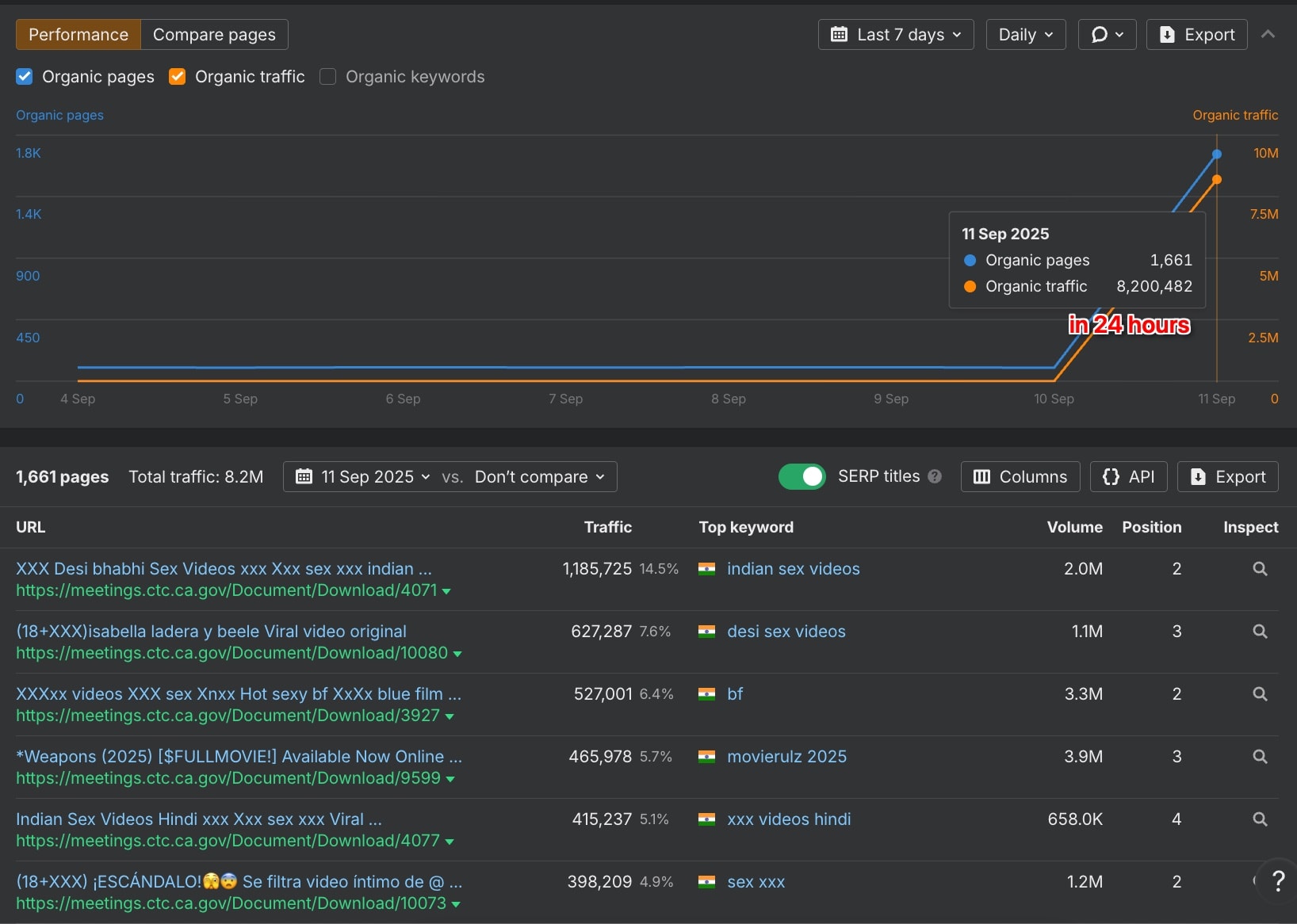Click the Export icon at the top right

click(x=1169, y=34)
